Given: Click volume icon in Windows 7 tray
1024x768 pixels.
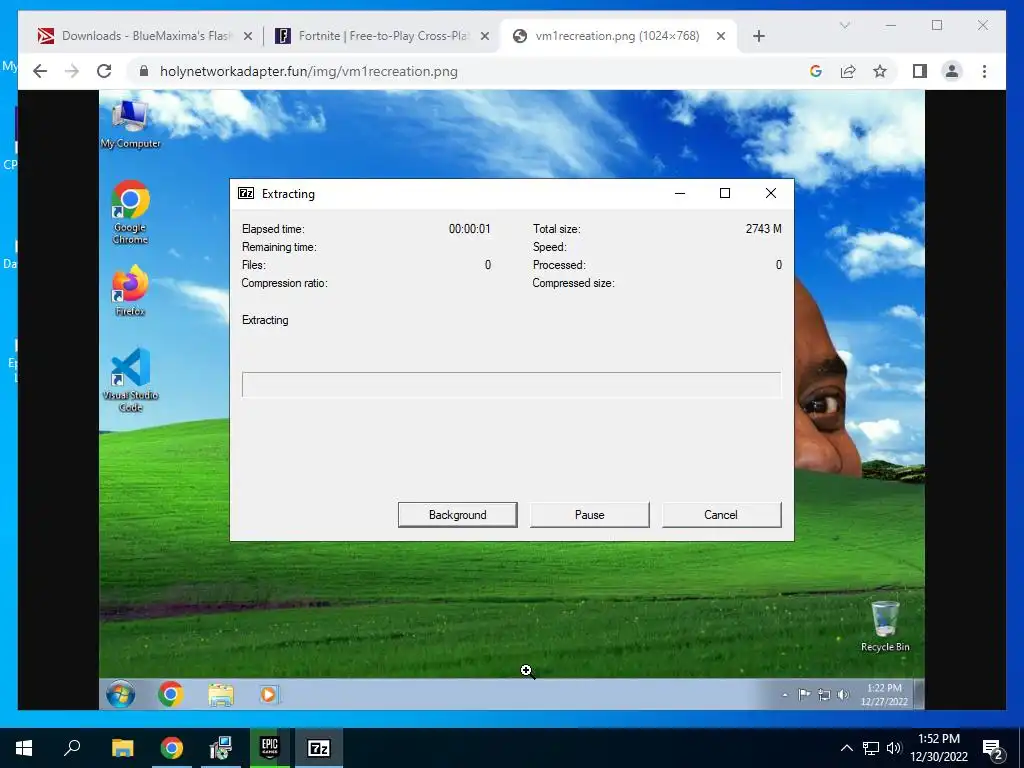Looking at the screenshot, I should (x=843, y=695).
